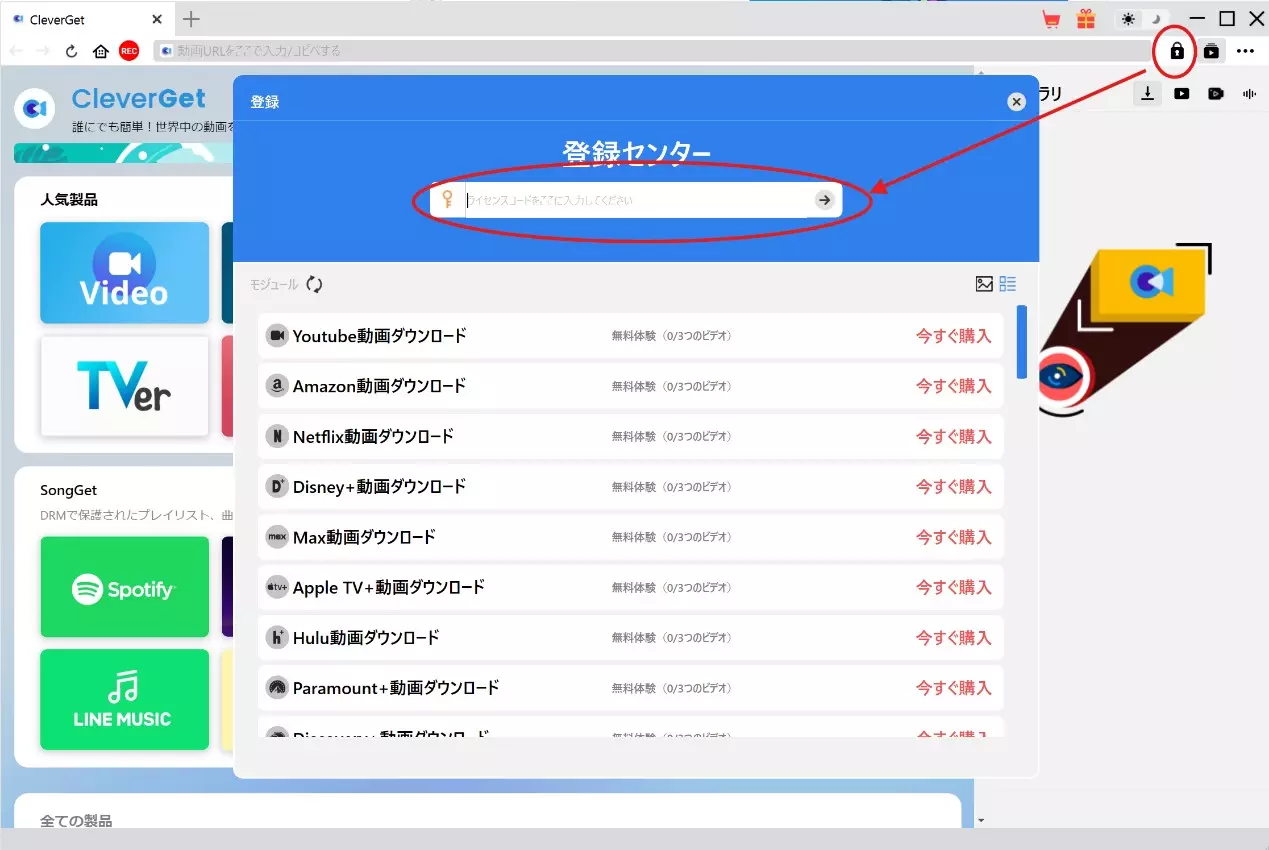The height and width of the screenshot is (850, 1269).
Task: Open the three-dot more menu
Action: [1245, 51]
